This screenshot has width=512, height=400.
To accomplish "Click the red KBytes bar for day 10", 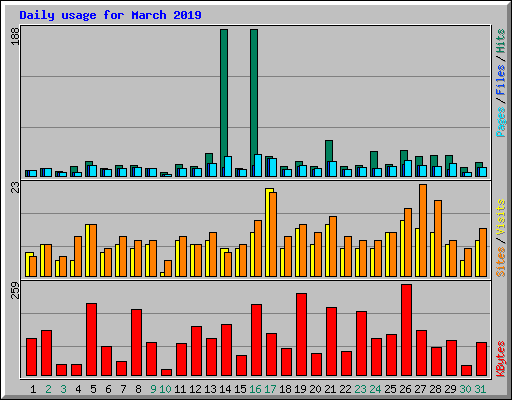I will [x=167, y=372].
